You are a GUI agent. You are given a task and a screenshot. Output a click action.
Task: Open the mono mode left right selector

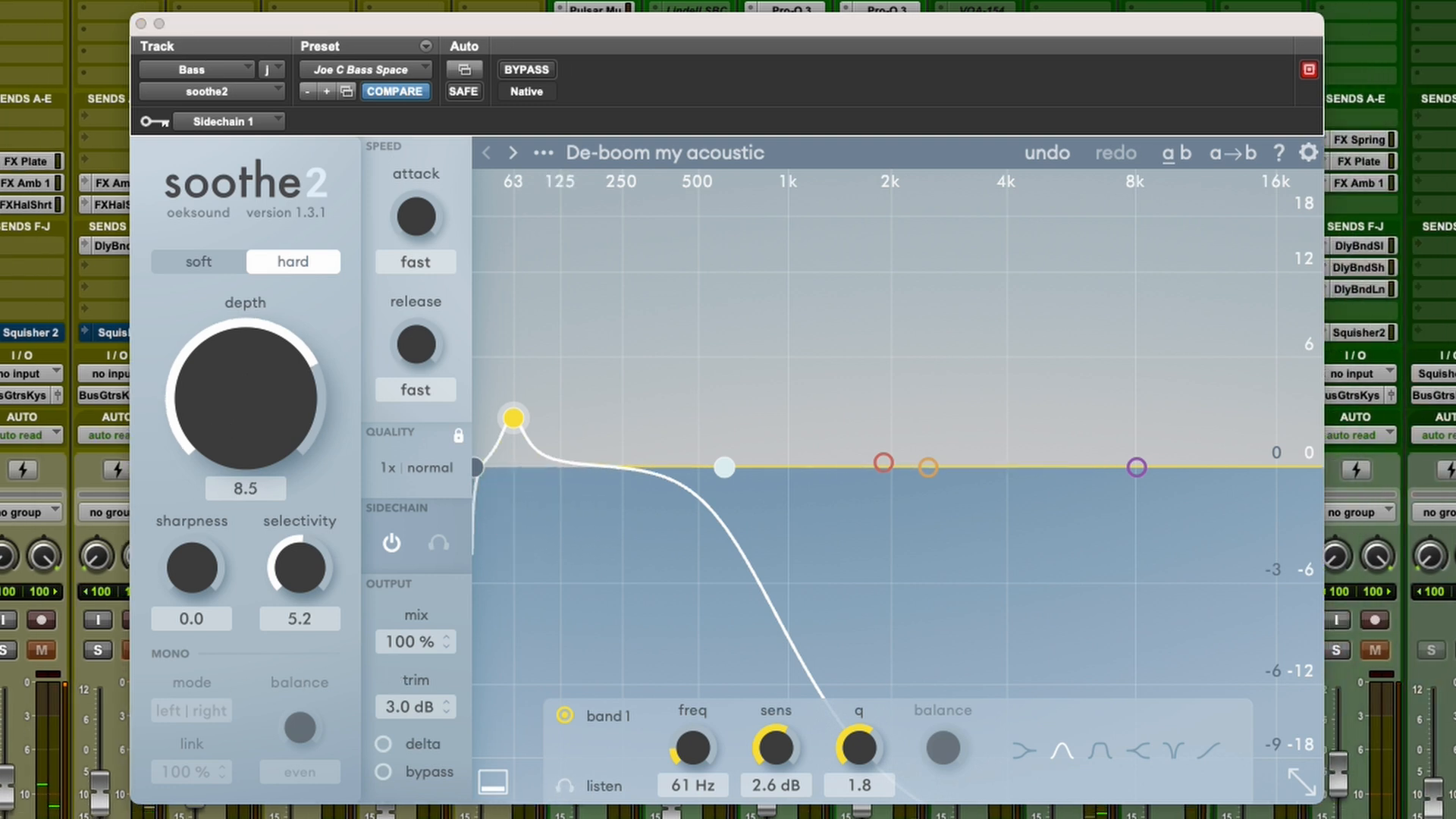(191, 711)
